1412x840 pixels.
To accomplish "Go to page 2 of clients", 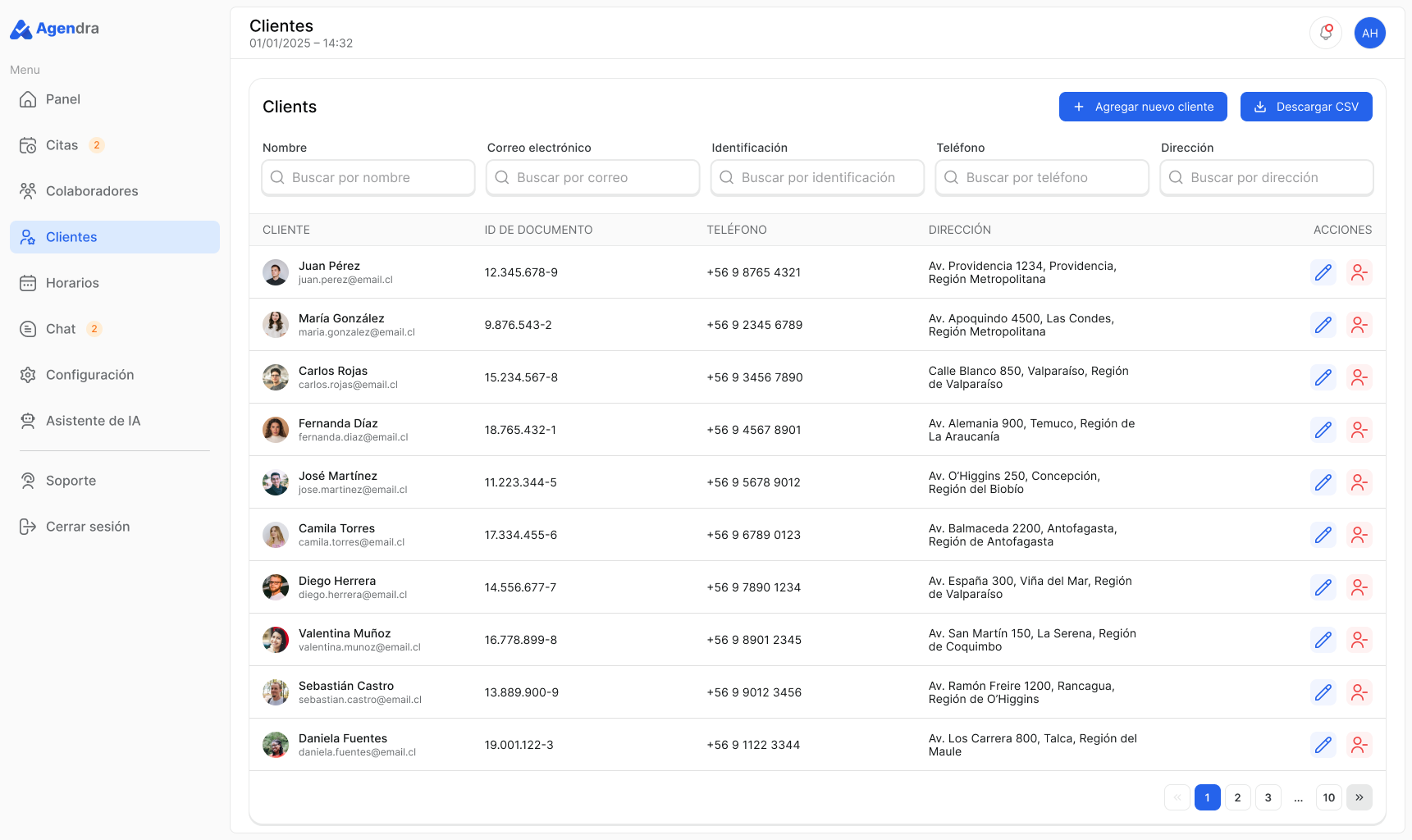I will [x=1238, y=797].
